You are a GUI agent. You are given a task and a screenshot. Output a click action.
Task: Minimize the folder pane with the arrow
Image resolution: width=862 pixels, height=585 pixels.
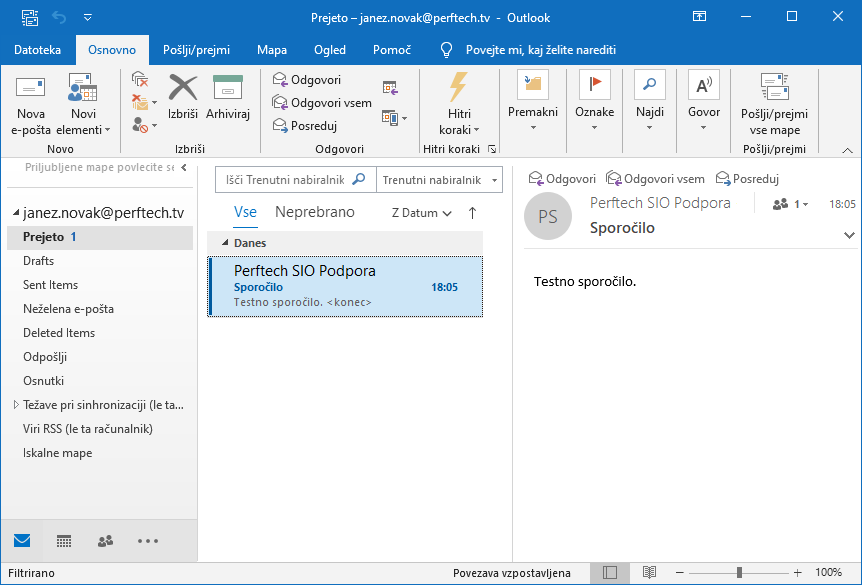[184, 167]
